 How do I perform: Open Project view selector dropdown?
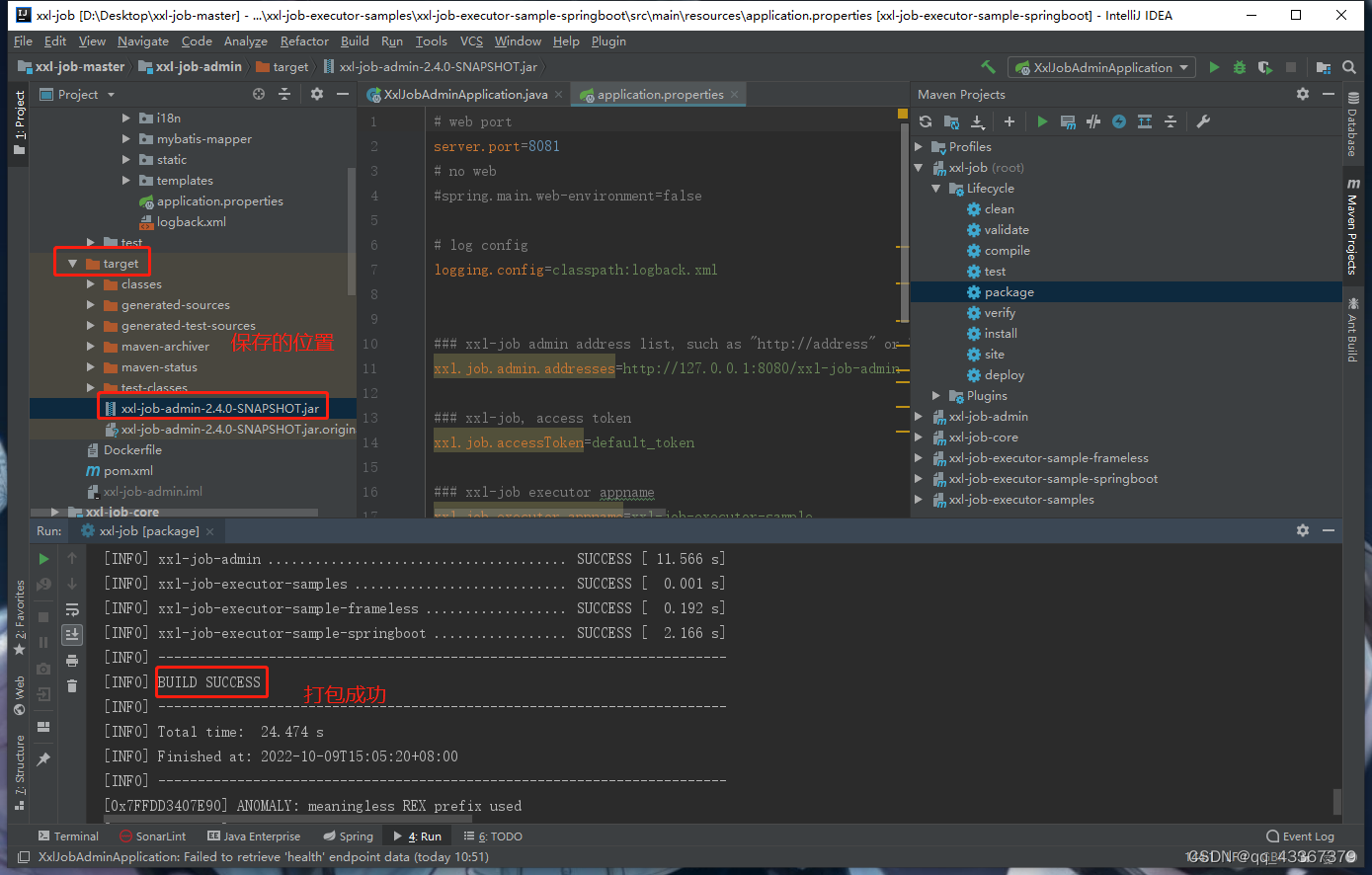(78, 94)
